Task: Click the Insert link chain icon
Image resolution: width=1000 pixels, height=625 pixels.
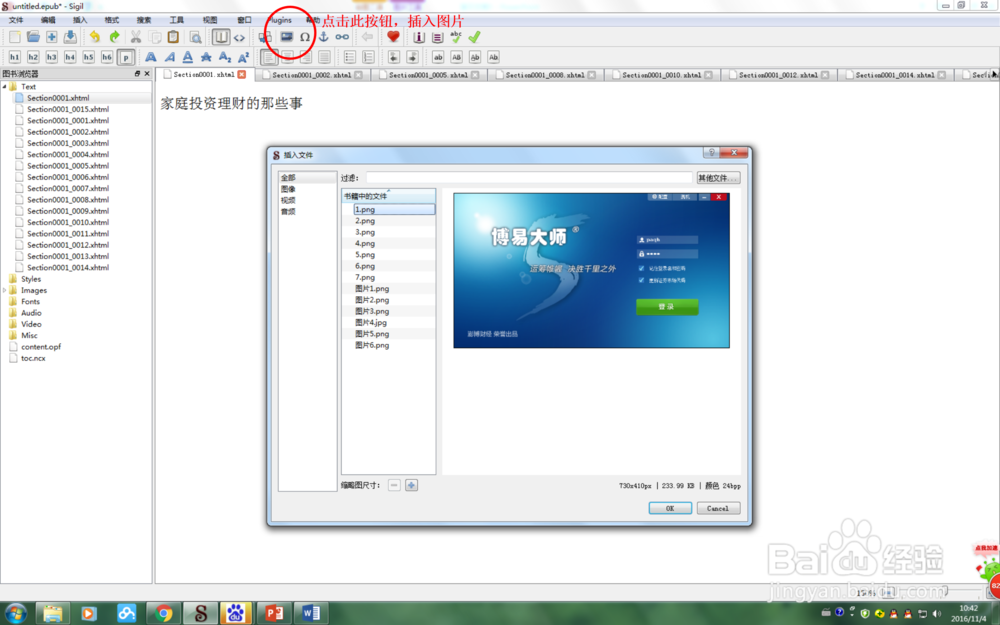Action: pos(342,37)
